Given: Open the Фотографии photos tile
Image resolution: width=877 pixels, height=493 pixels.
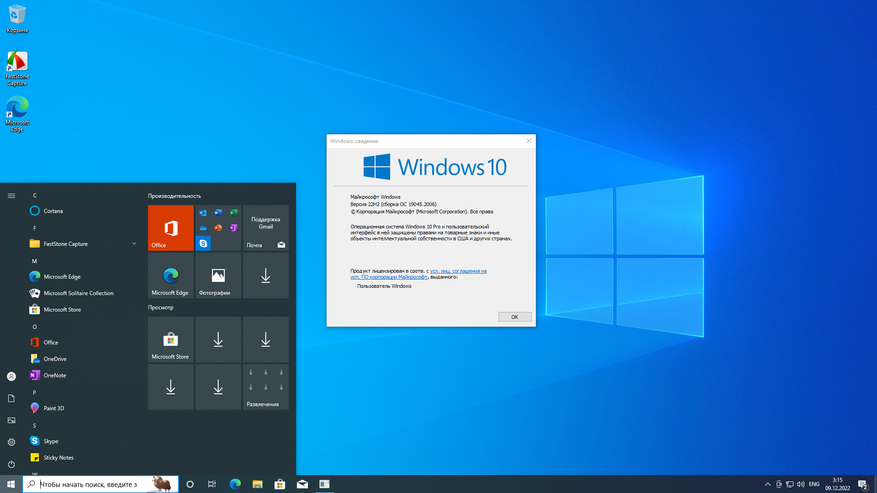Looking at the screenshot, I should [218, 275].
